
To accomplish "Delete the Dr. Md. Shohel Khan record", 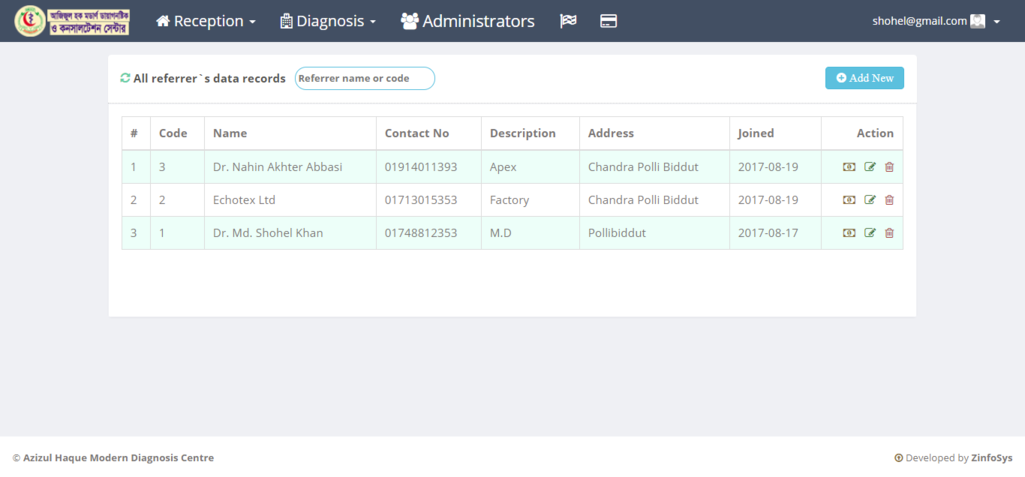I will pos(889,233).
